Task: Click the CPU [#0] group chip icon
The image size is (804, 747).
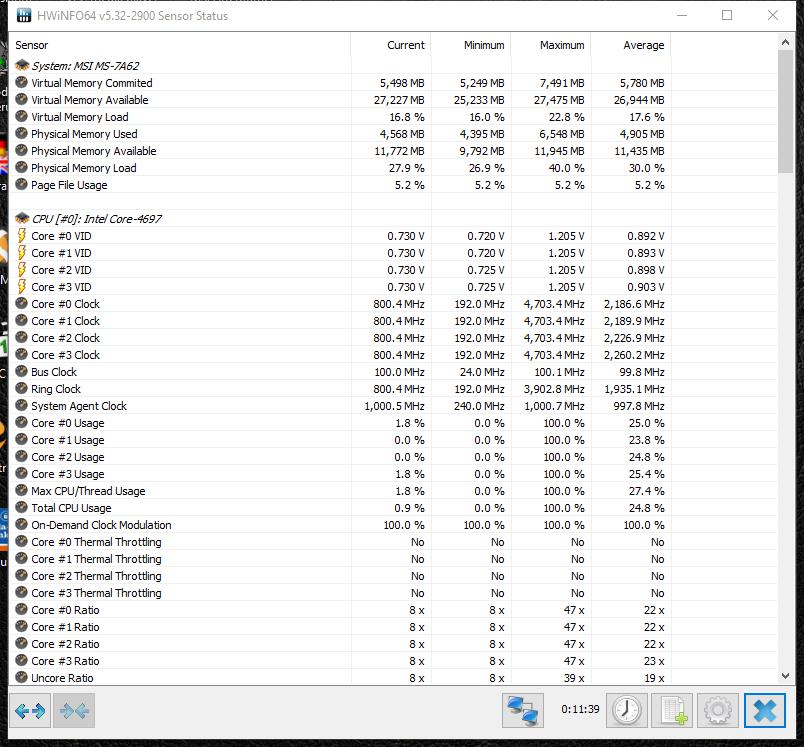Action: 22,218
